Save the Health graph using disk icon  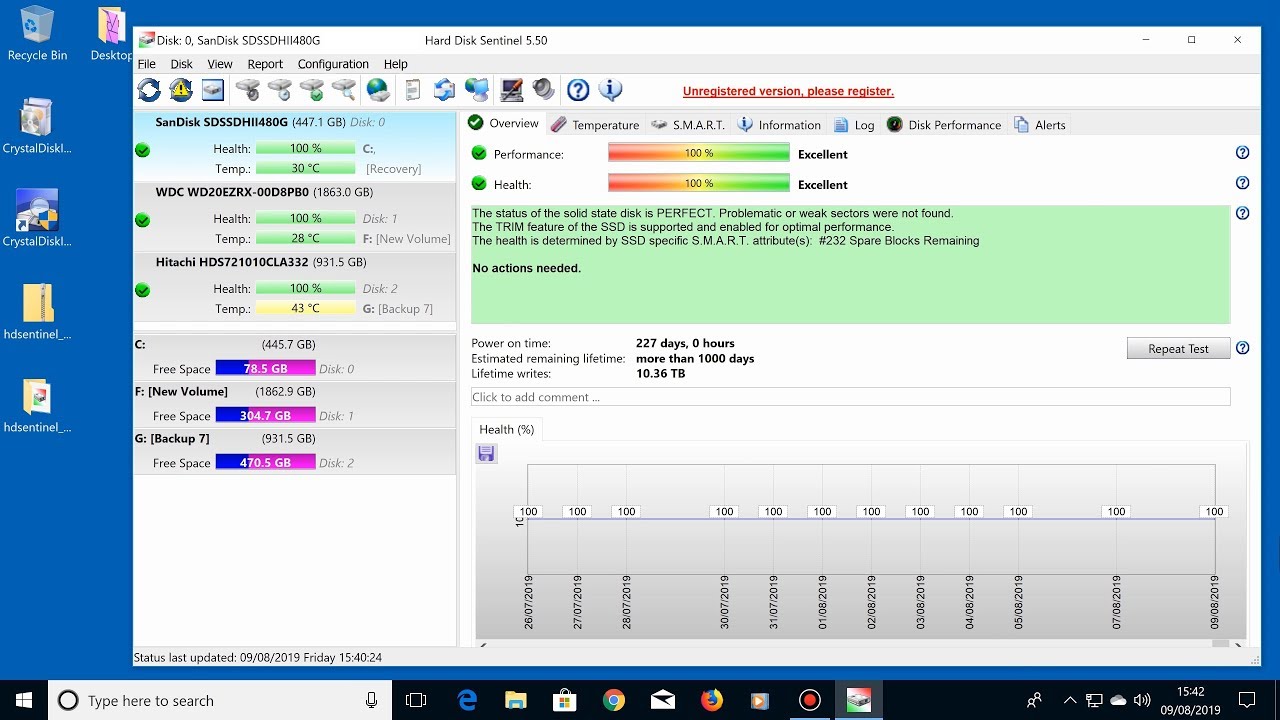(486, 453)
